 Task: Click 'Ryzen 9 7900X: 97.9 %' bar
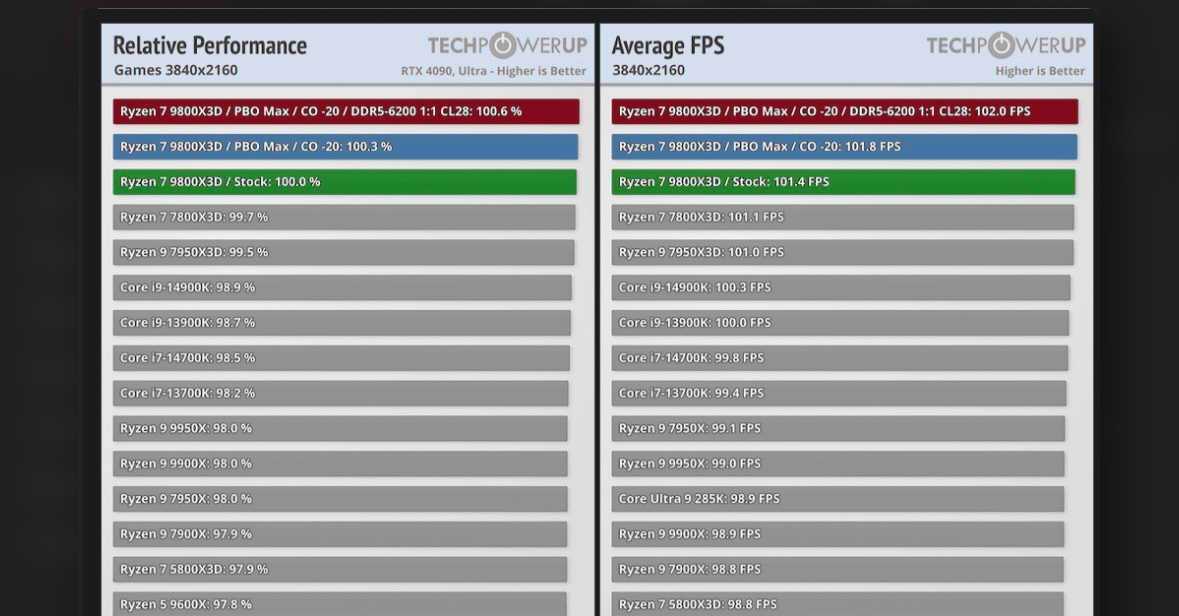click(x=340, y=534)
